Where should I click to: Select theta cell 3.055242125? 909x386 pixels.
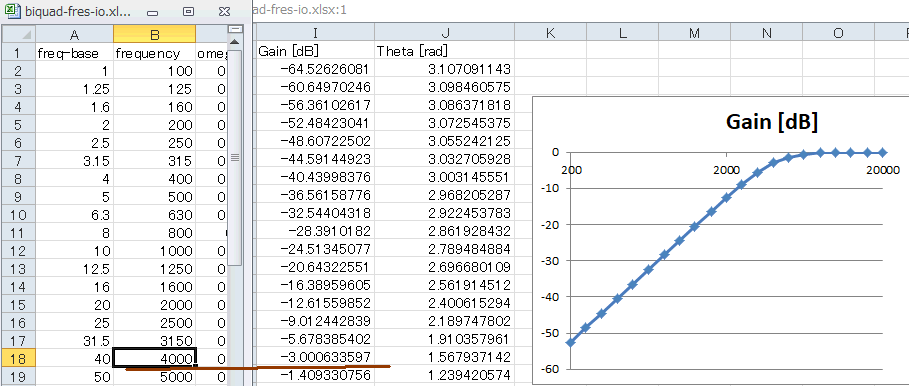click(x=444, y=141)
